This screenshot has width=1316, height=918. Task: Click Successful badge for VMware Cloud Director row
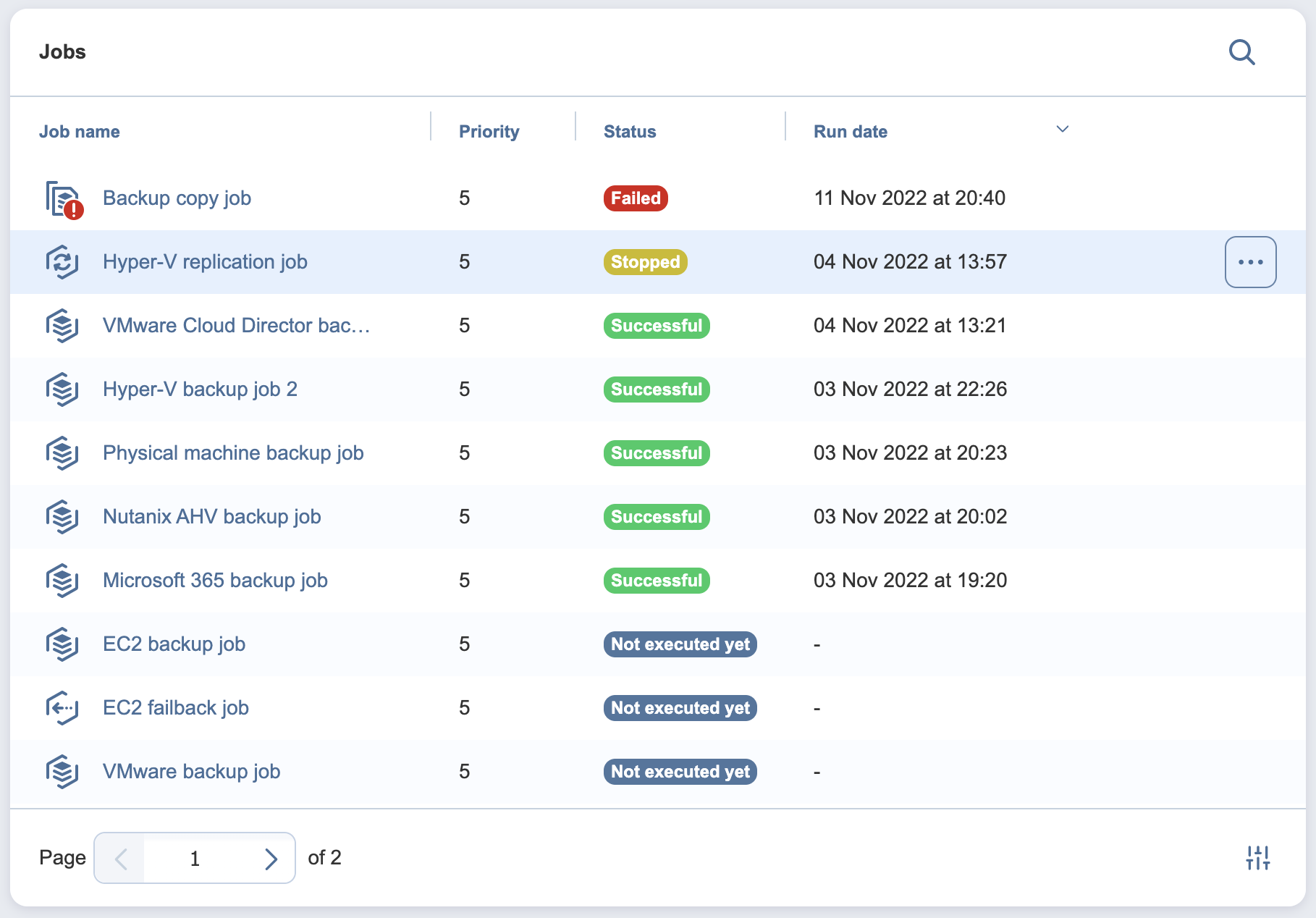click(x=657, y=326)
